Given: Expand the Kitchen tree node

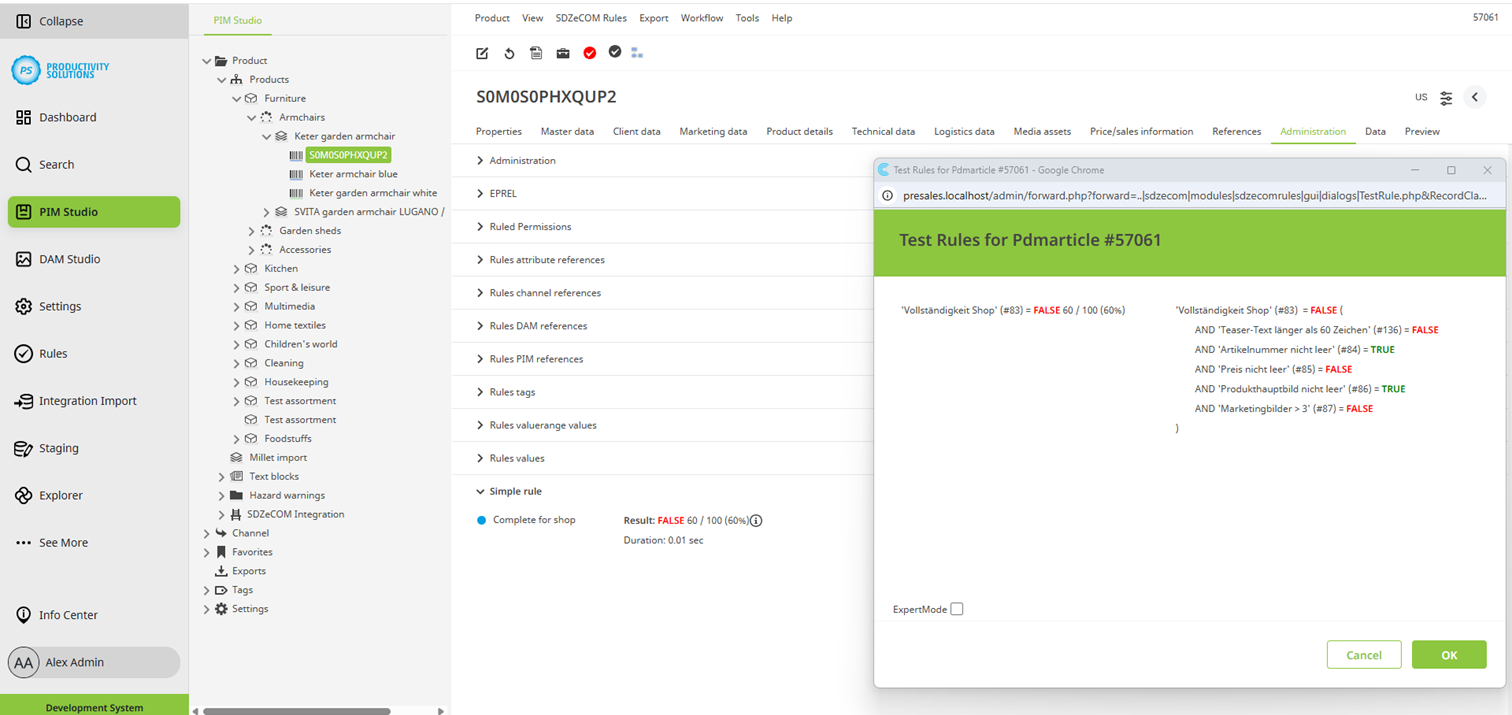Looking at the screenshot, I should click(x=237, y=269).
